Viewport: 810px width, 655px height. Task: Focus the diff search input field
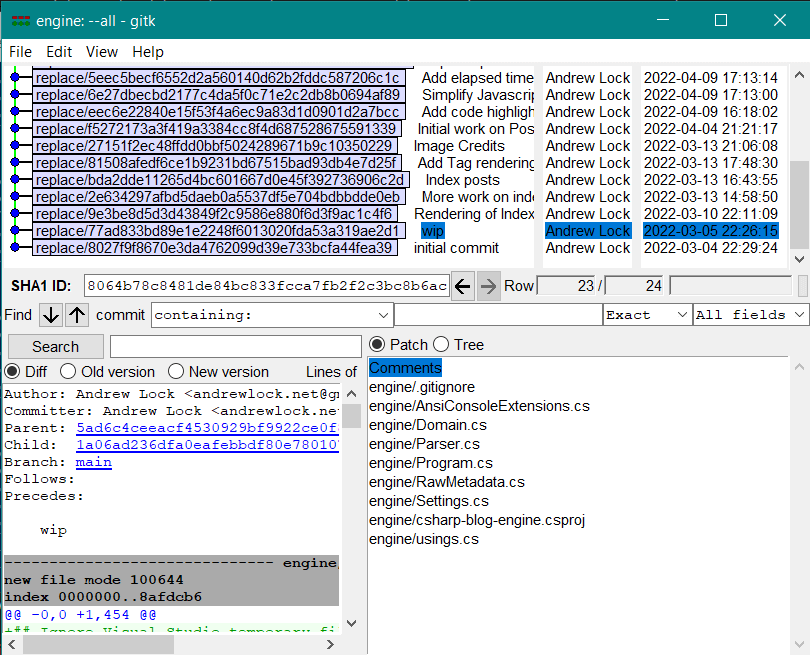pos(236,347)
